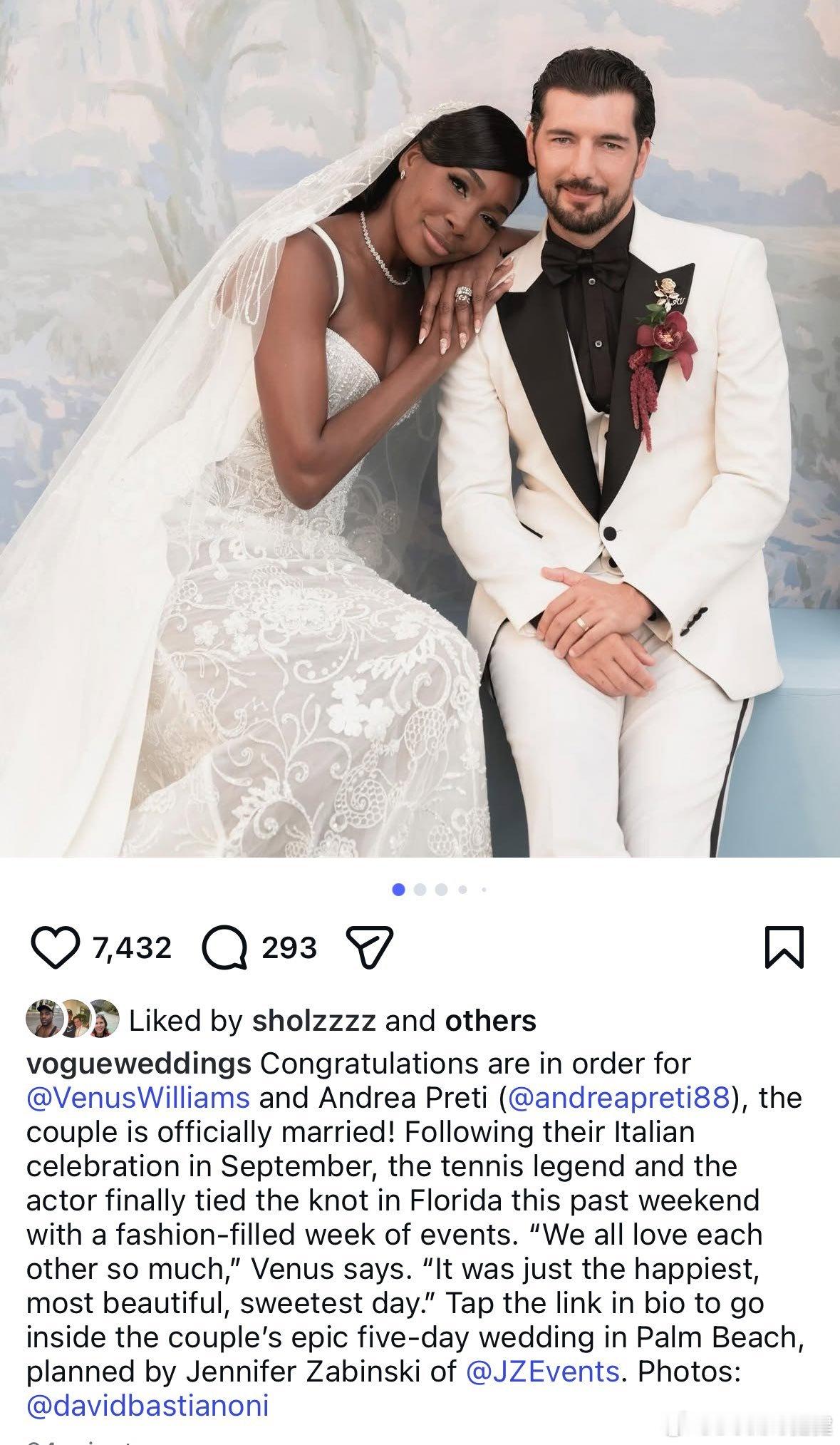Open the vogueweddings username

coord(139,1064)
